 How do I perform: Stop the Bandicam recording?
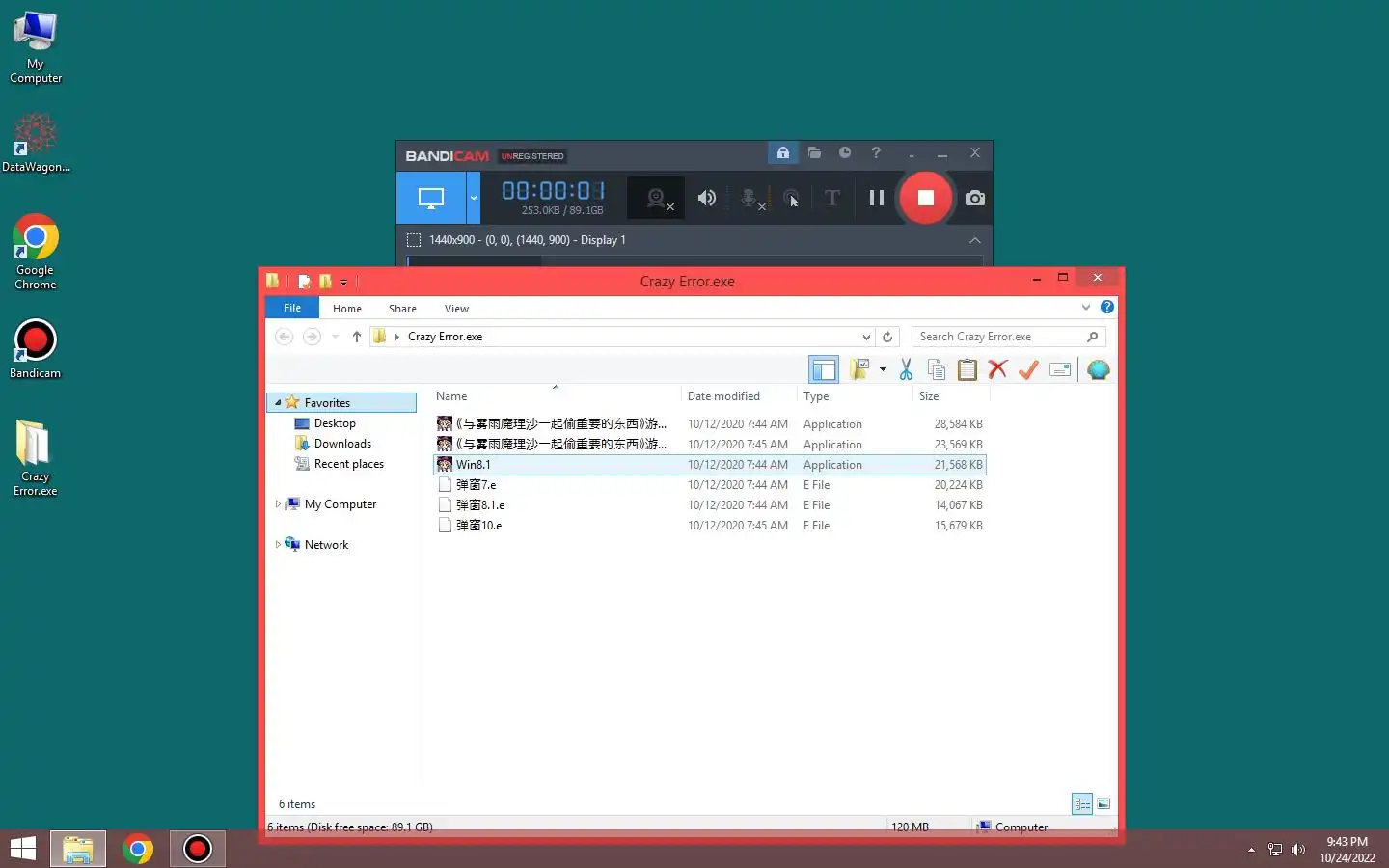925,198
